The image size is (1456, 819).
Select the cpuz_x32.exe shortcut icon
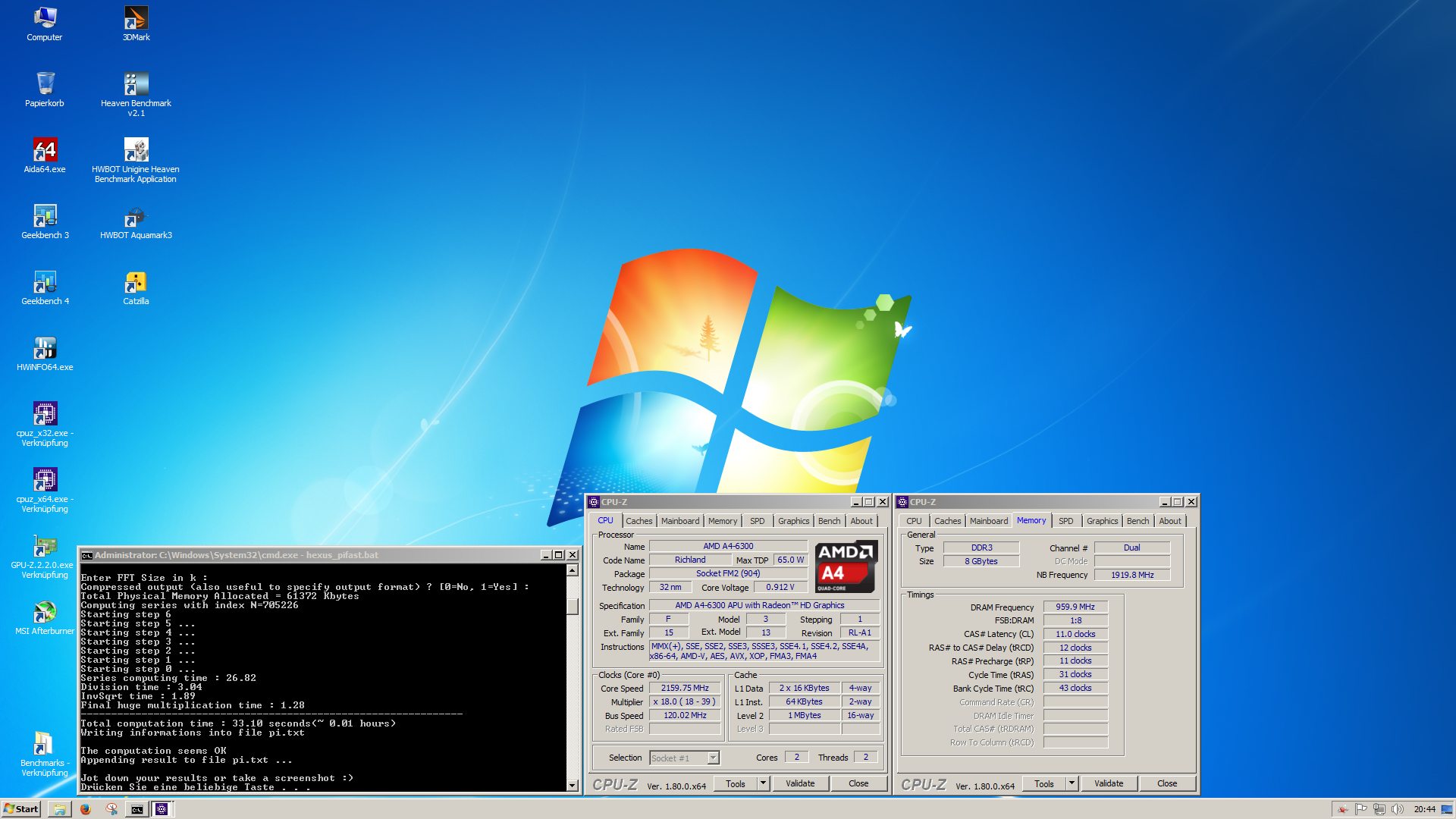45,424
